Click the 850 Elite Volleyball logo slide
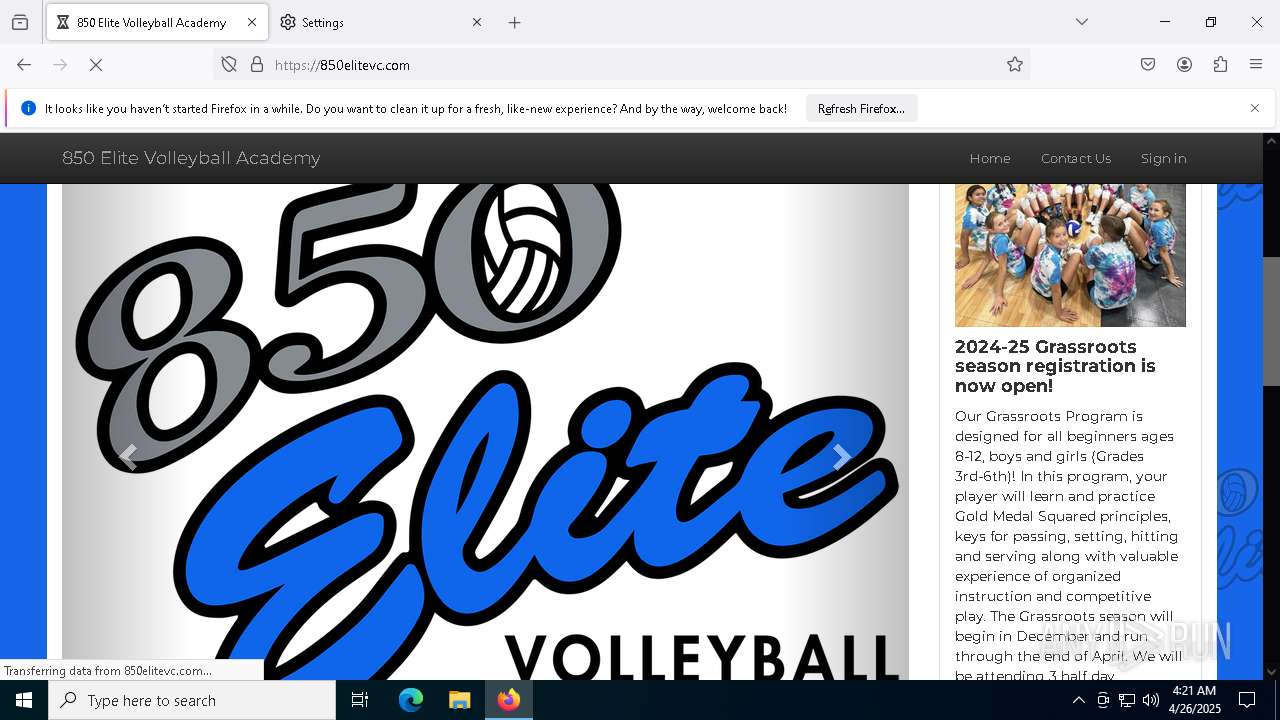The height and width of the screenshot is (720, 1280). pos(485,432)
